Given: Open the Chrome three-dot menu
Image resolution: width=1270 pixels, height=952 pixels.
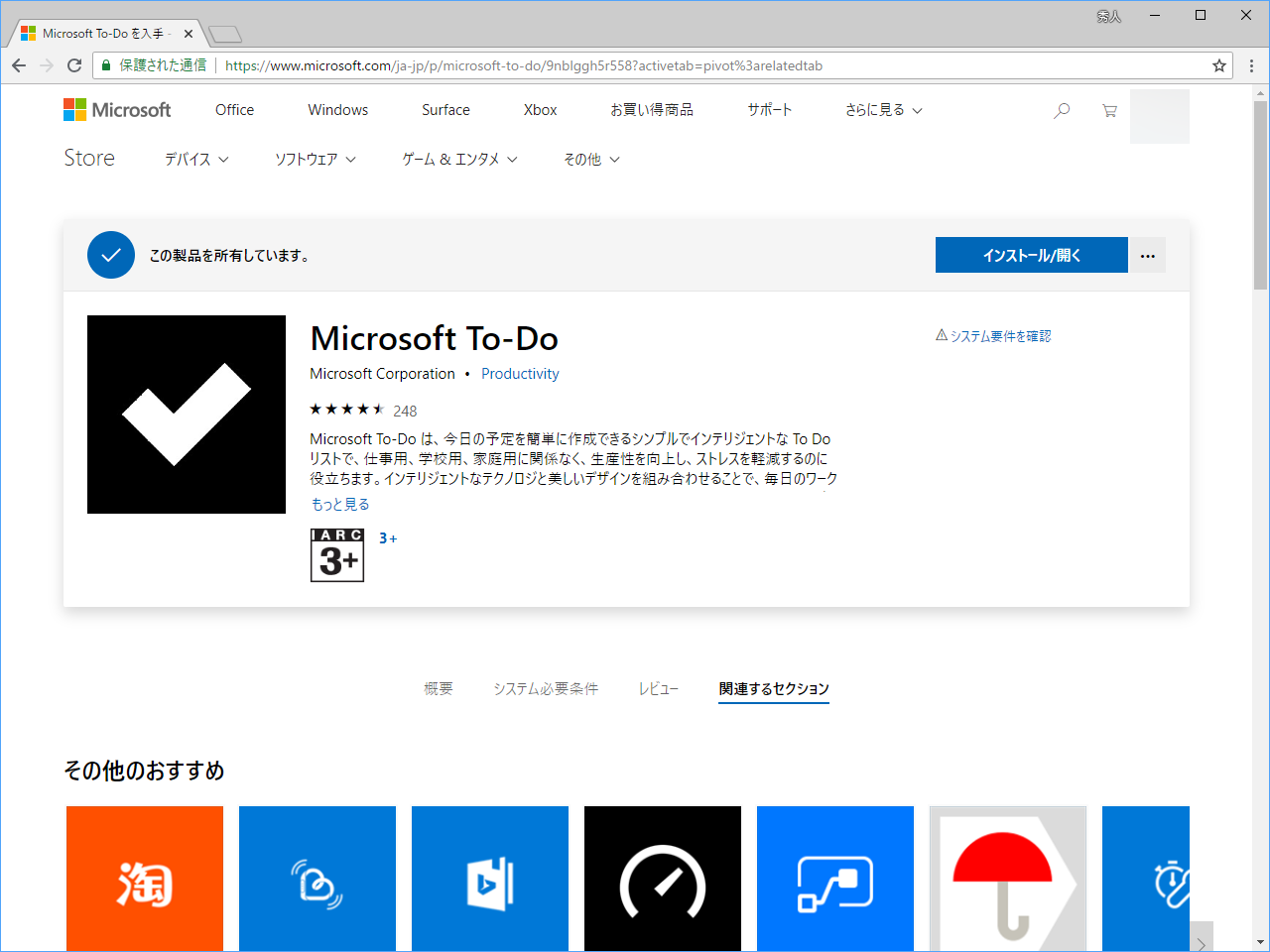Looking at the screenshot, I should [1251, 65].
